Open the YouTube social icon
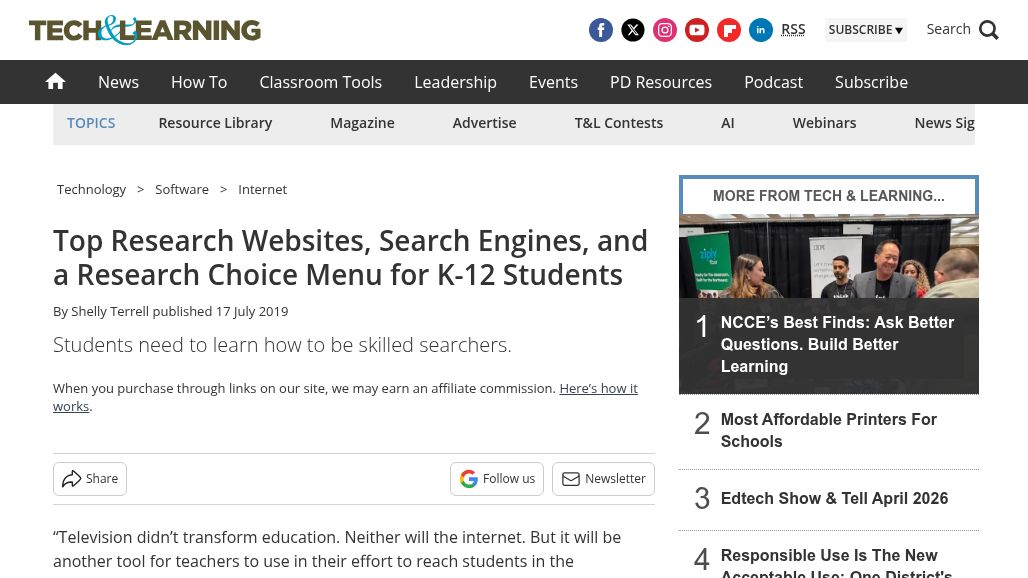The width and height of the screenshot is (1028, 578). point(697,30)
